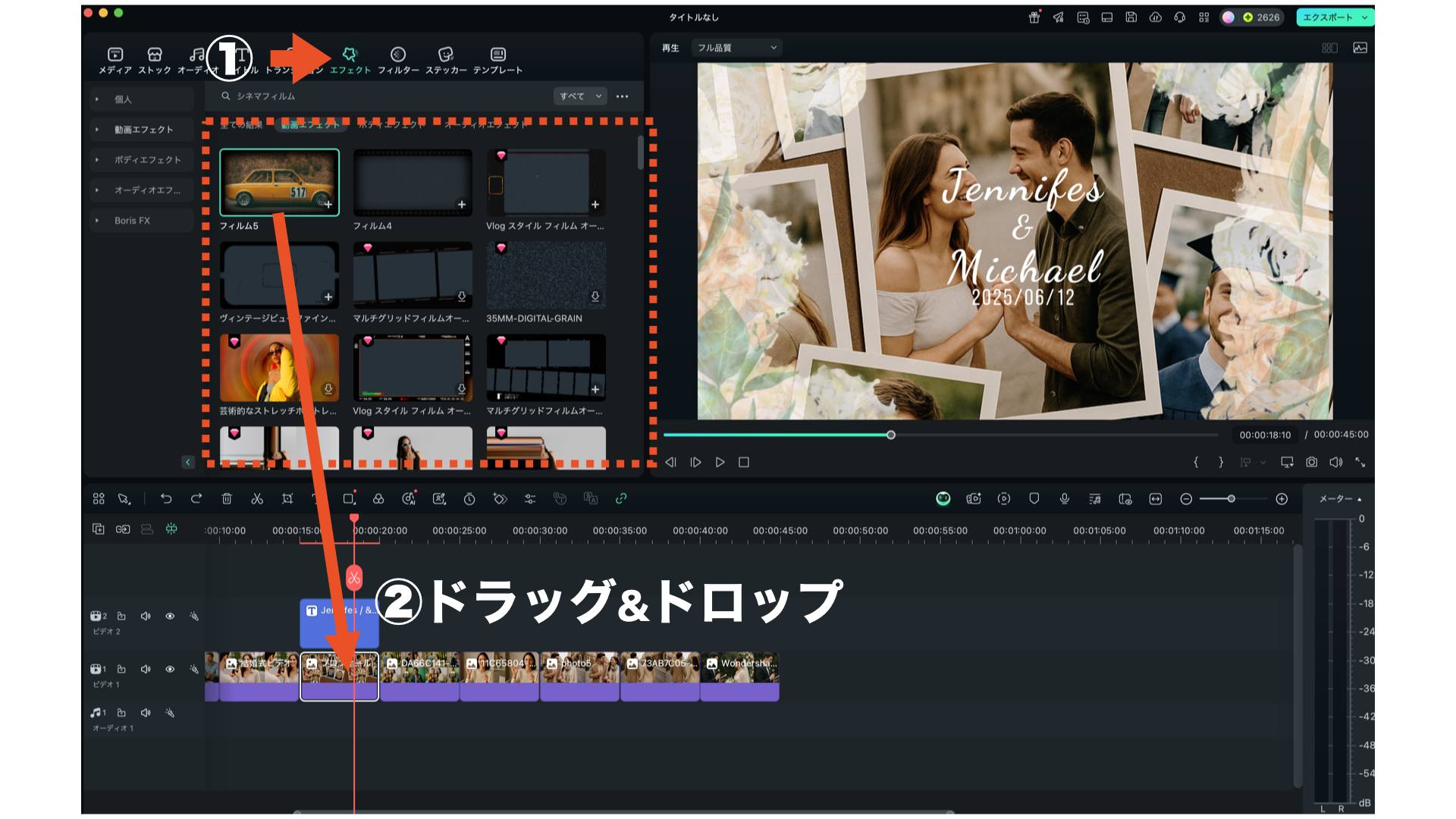Switch to the ステッカー (Sticker) tab

coord(446,60)
